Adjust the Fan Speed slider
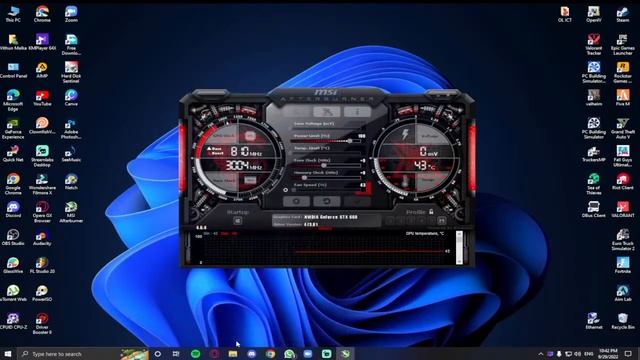The height and width of the screenshot is (360, 640). [326, 190]
